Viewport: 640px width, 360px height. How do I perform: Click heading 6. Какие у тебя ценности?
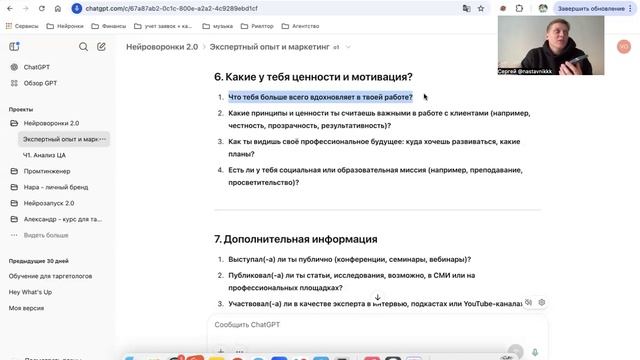[x=313, y=77]
